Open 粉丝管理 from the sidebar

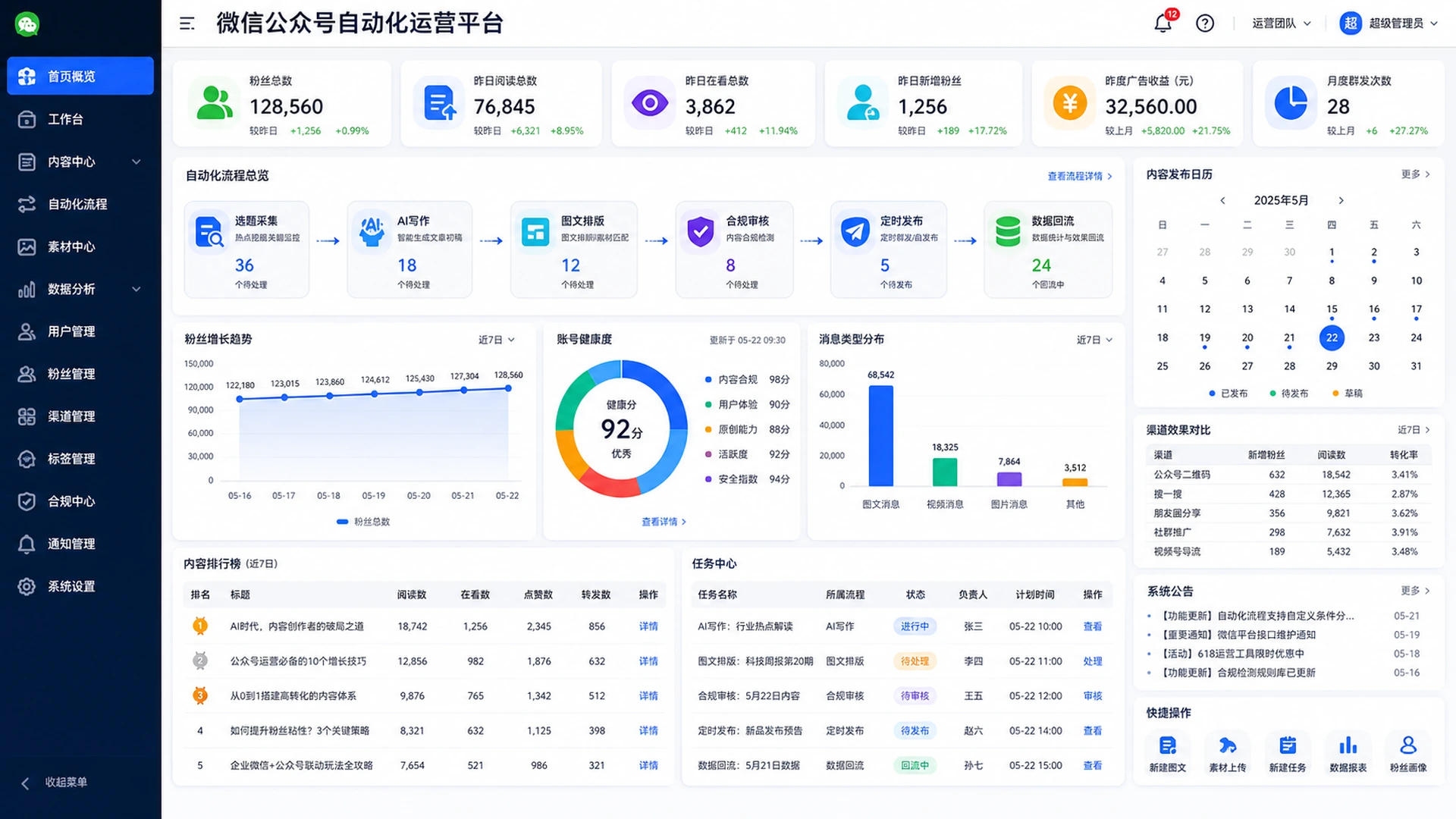(80, 374)
